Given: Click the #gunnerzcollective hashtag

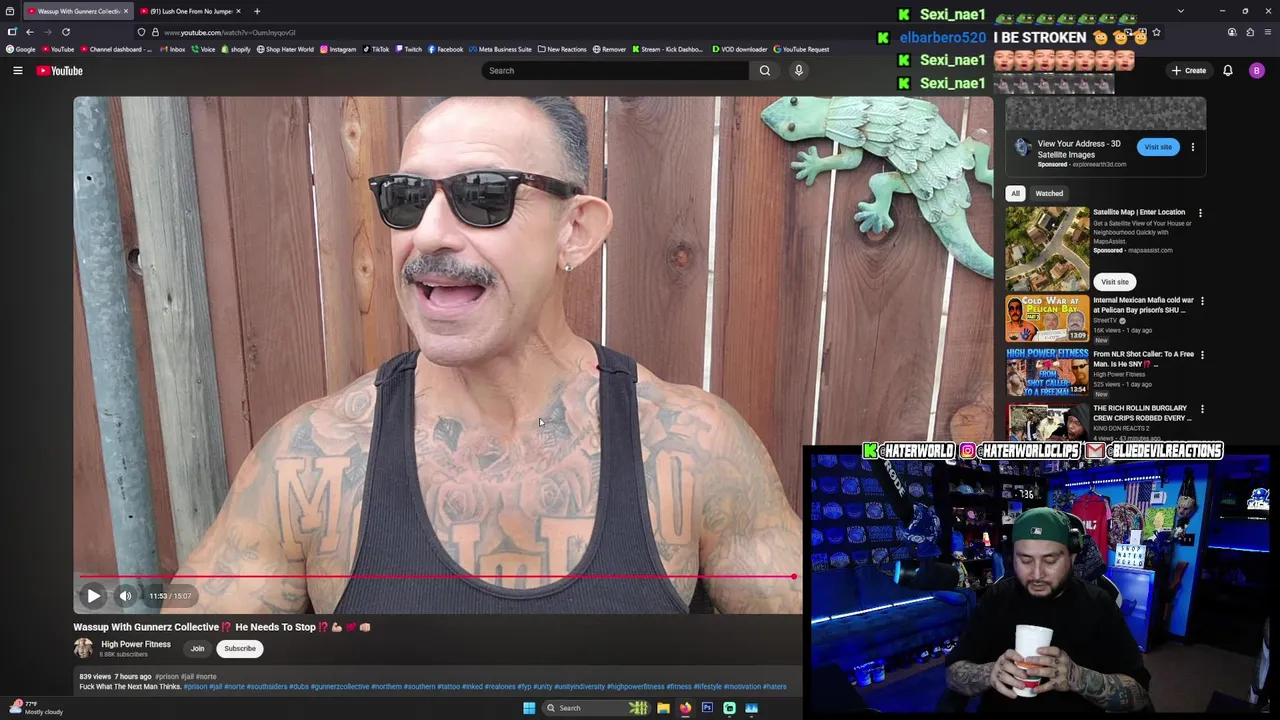Looking at the screenshot, I should pyautogui.click(x=339, y=687).
